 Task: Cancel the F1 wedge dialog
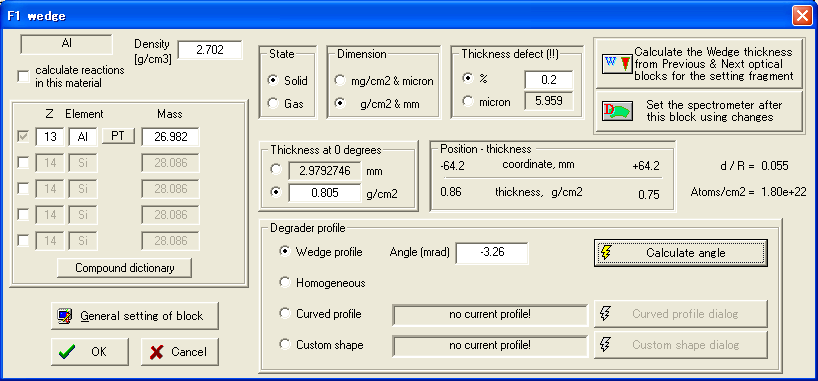(x=179, y=352)
